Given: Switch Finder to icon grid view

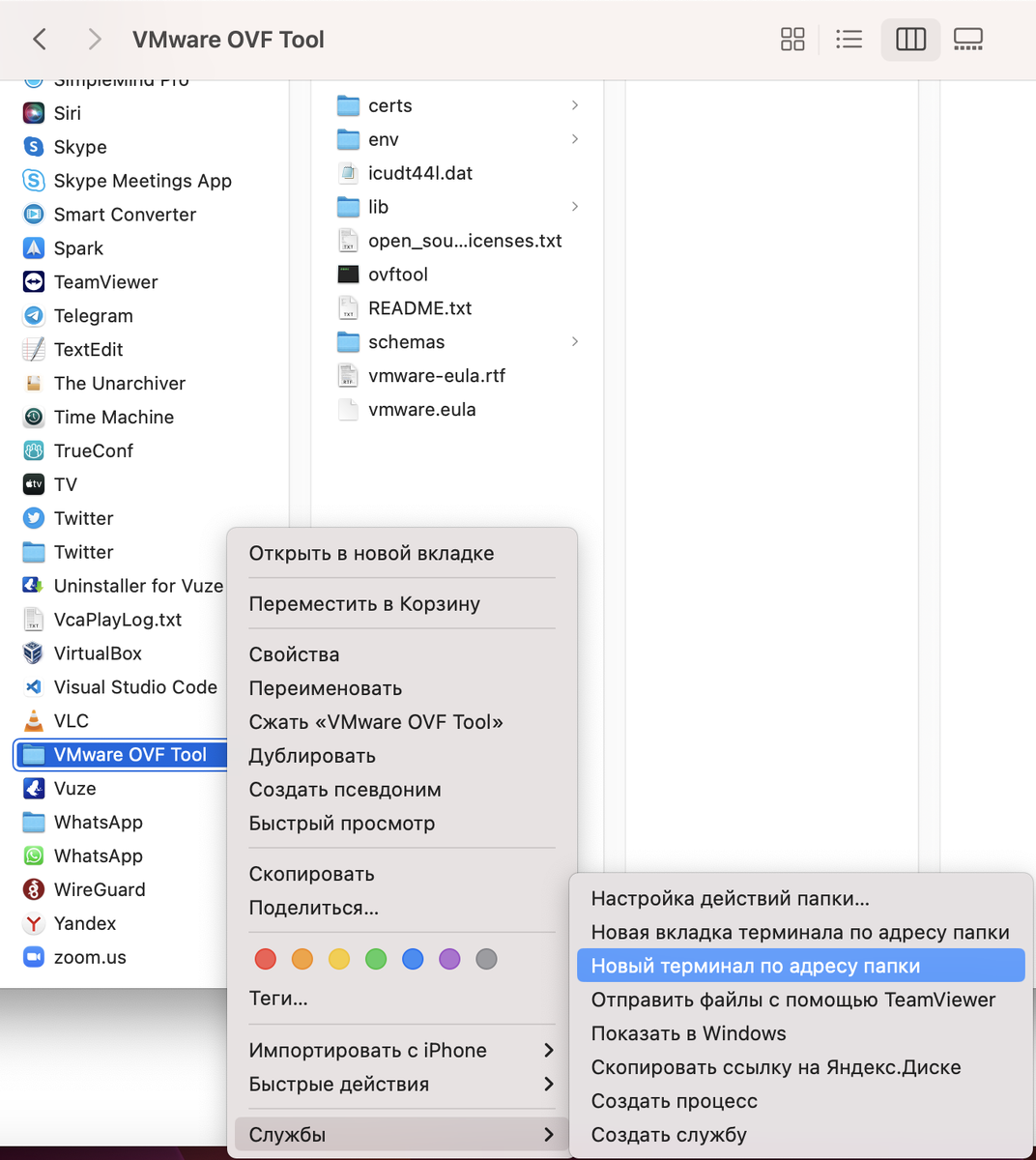Looking at the screenshot, I should click(x=792, y=39).
